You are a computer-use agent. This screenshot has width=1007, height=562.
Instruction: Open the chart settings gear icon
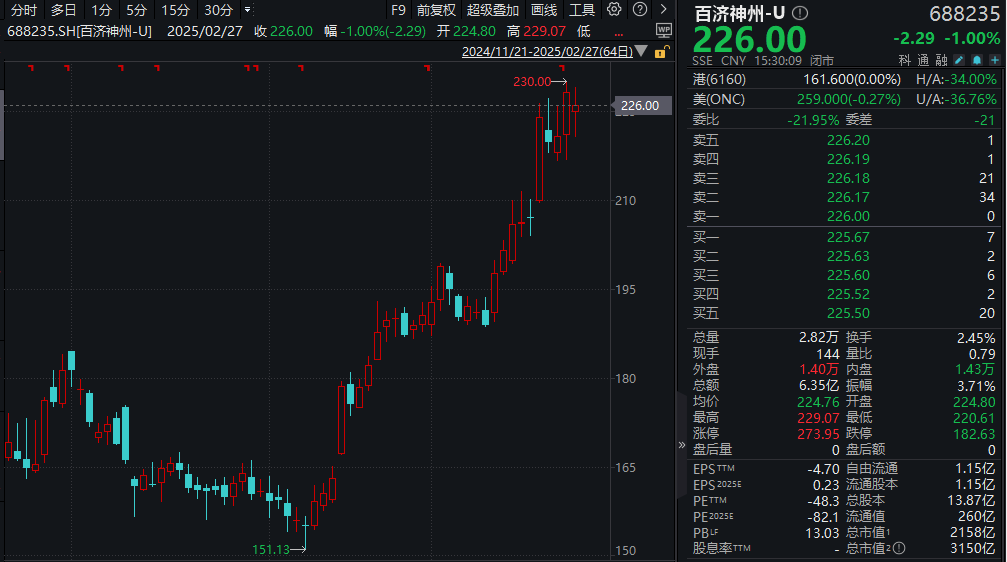point(614,10)
